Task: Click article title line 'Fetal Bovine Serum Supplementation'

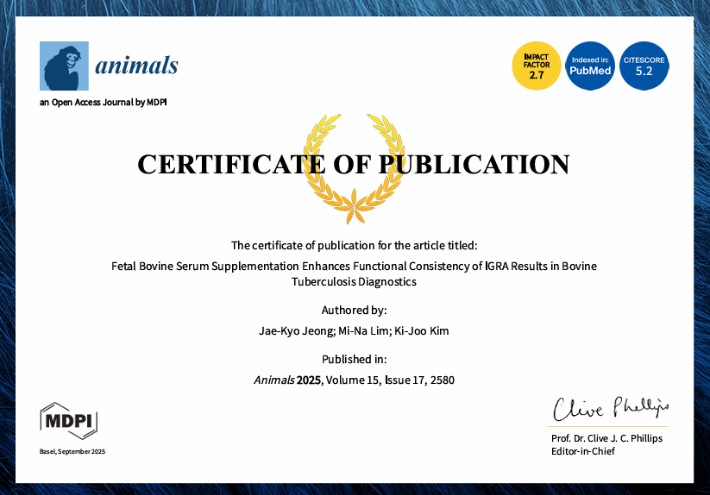Action: [354, 266]
